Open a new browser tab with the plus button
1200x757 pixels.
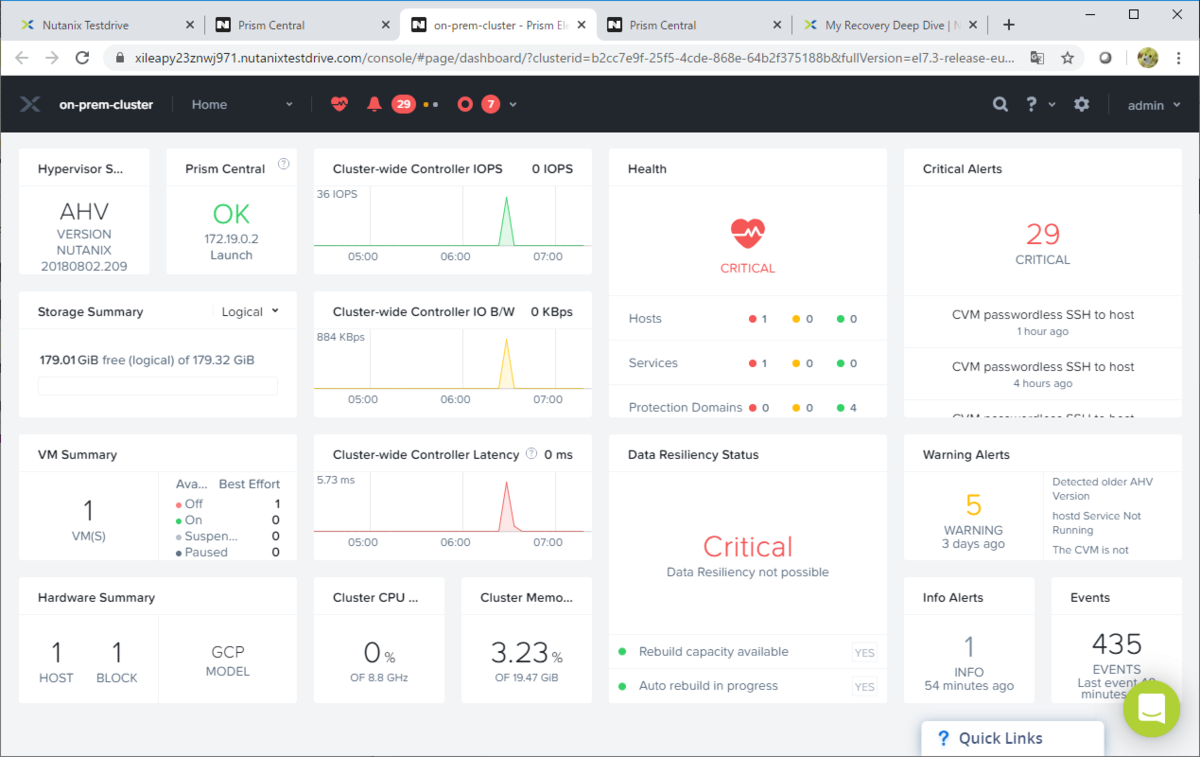click(x=1009, y=25)
